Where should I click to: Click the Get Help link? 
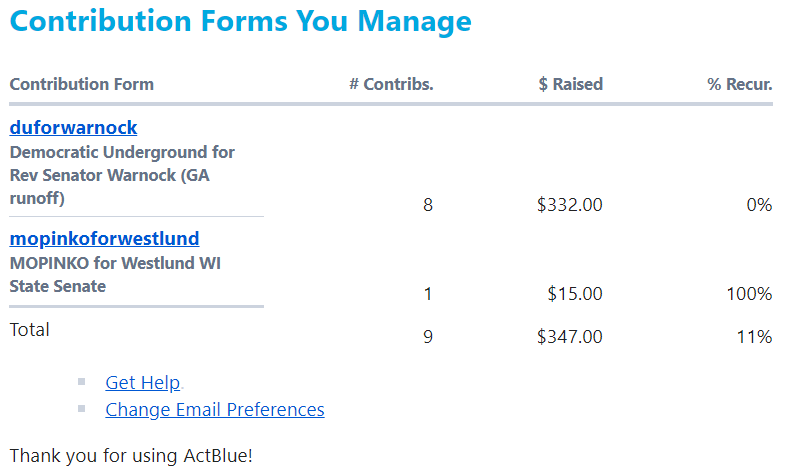[143, 383]
